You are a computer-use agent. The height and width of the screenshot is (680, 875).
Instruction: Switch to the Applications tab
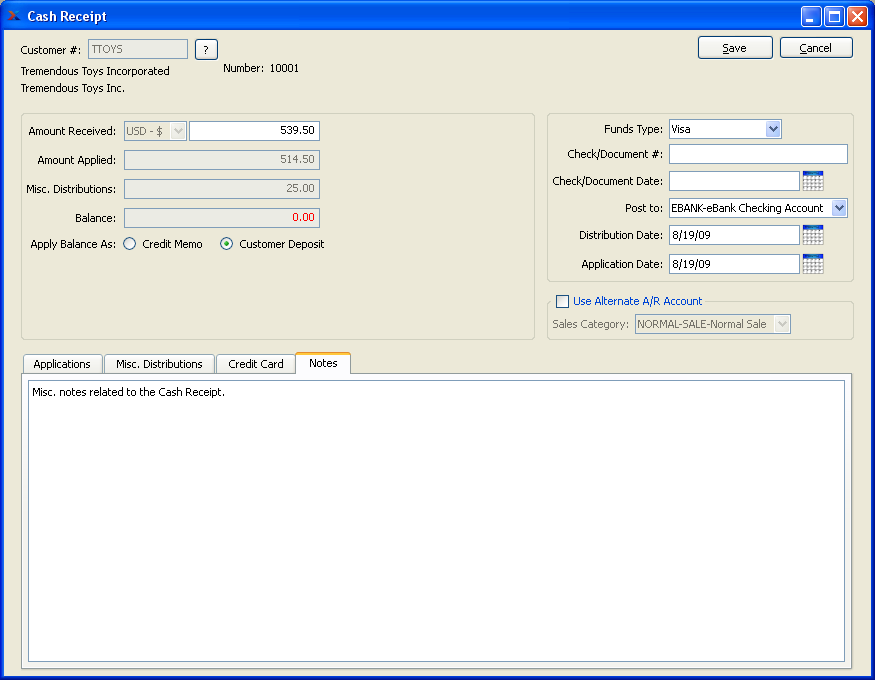pos(62,364)
